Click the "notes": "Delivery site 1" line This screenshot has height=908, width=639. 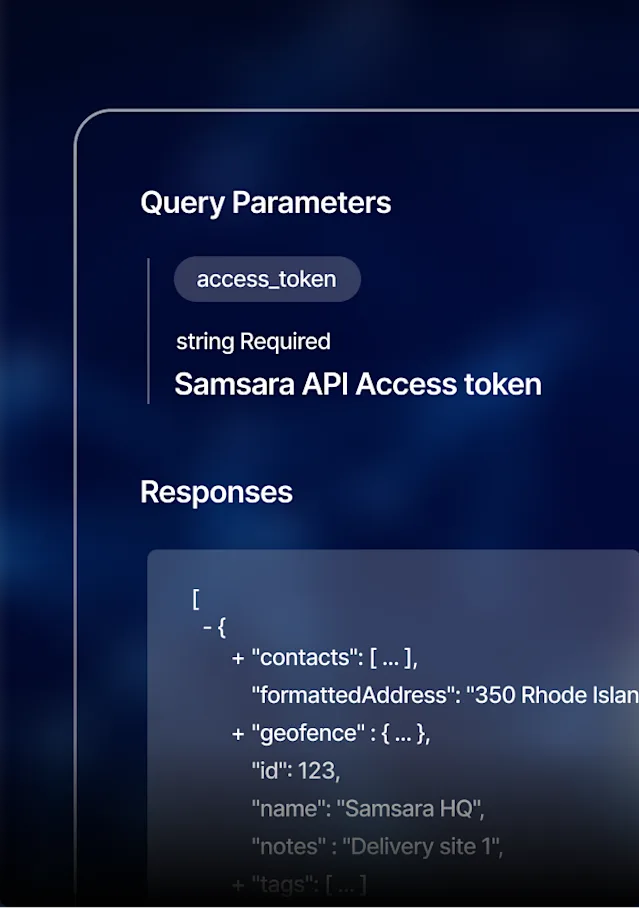pyautogui.click(x=377, y=847)
